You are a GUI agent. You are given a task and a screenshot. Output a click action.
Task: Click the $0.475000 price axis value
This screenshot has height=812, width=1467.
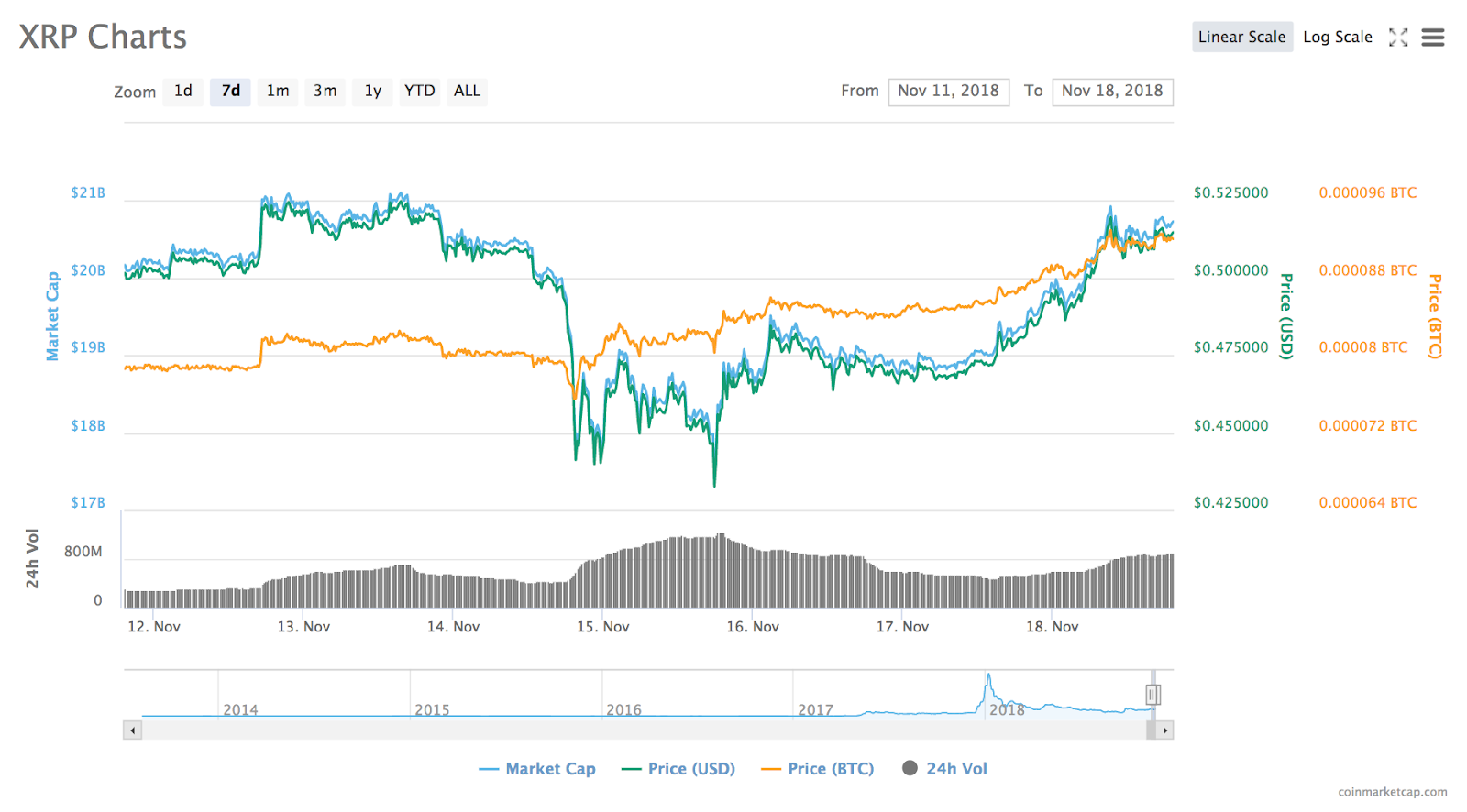coord(1231,347)
